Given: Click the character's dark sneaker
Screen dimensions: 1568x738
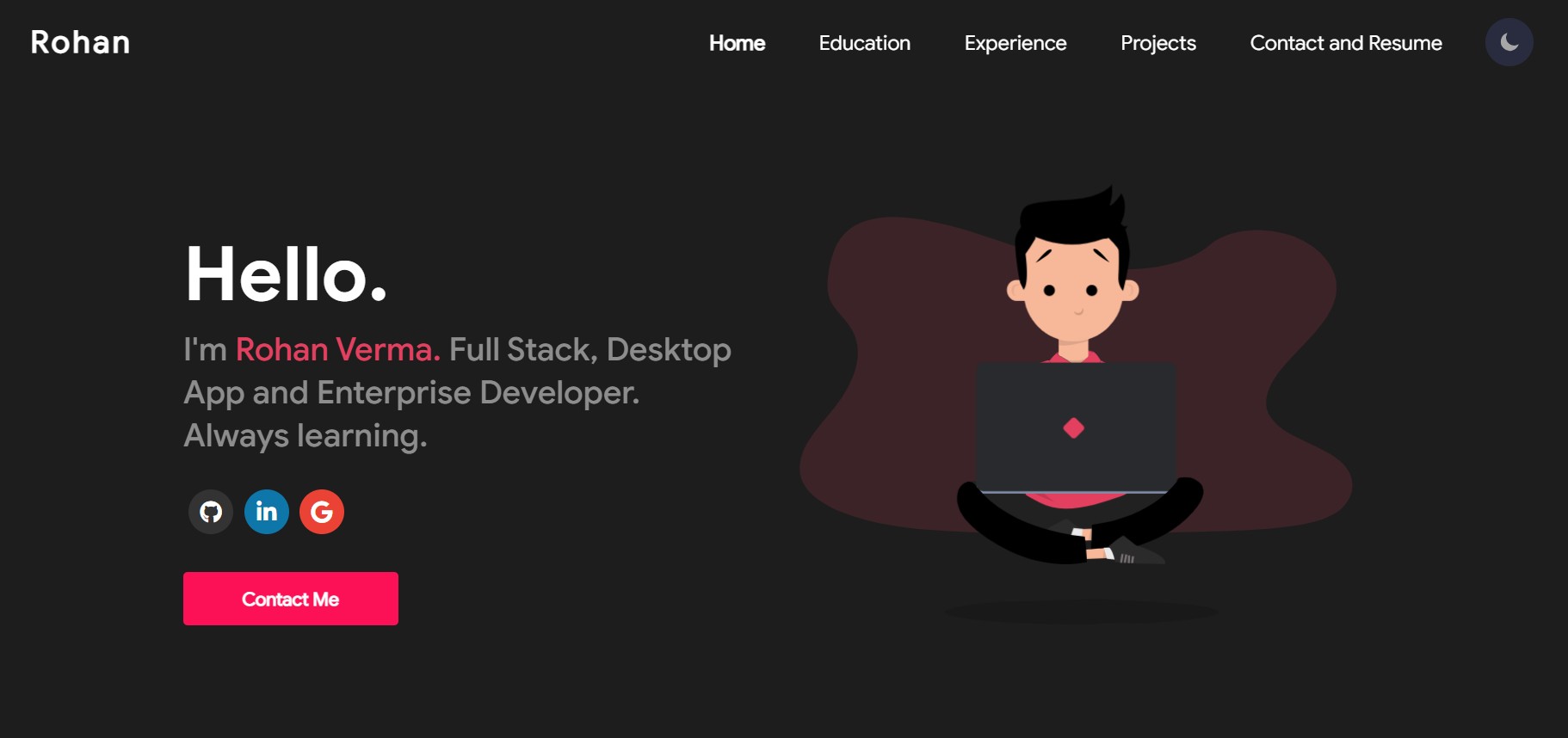Looking at the screenshot, I should click(1136, 553).
